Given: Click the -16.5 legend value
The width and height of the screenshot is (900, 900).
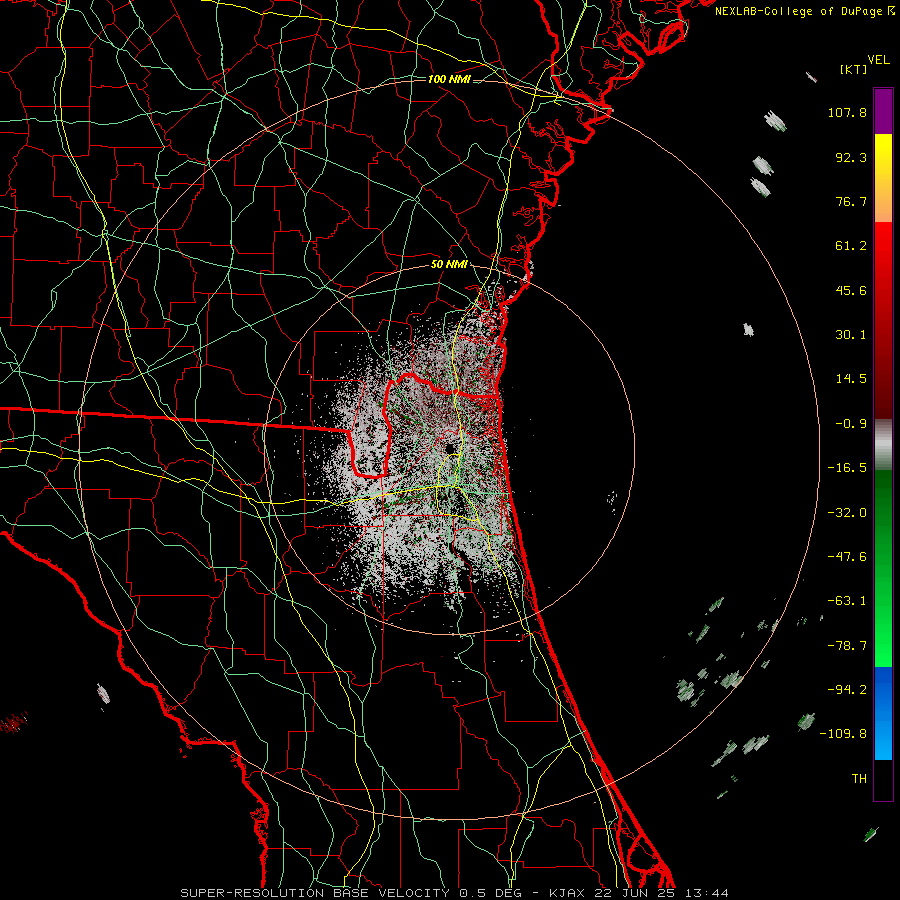Looking at the screenshot, I should [x=847, y=468].
